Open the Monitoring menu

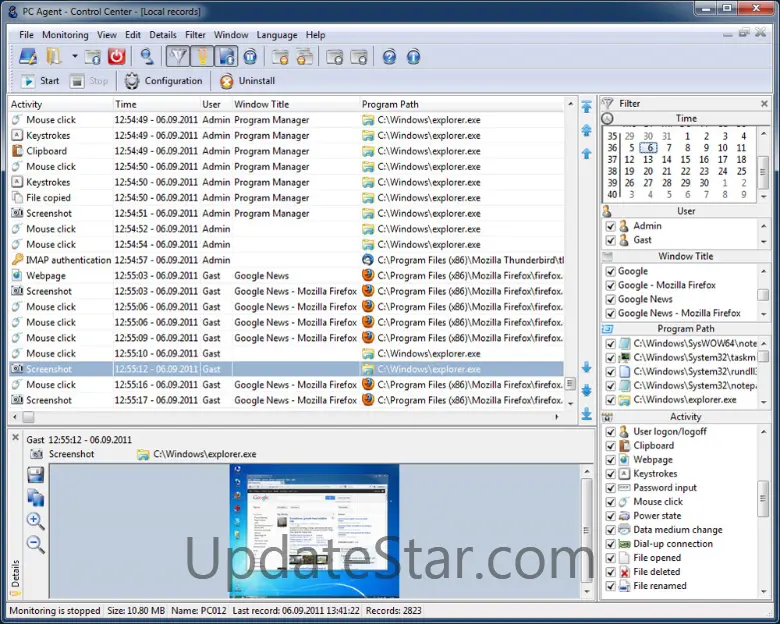point(65,35)
